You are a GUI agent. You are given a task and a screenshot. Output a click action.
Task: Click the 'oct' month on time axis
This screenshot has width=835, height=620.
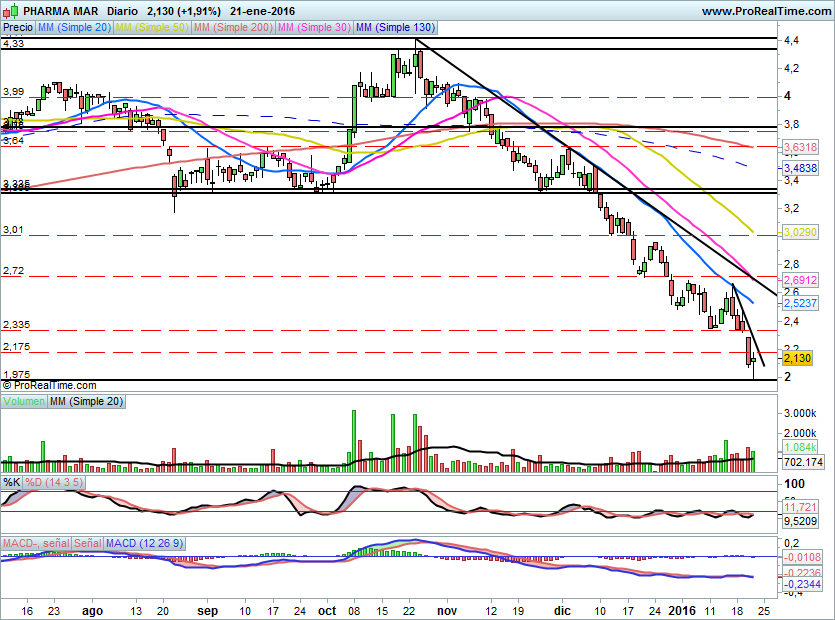327,611
